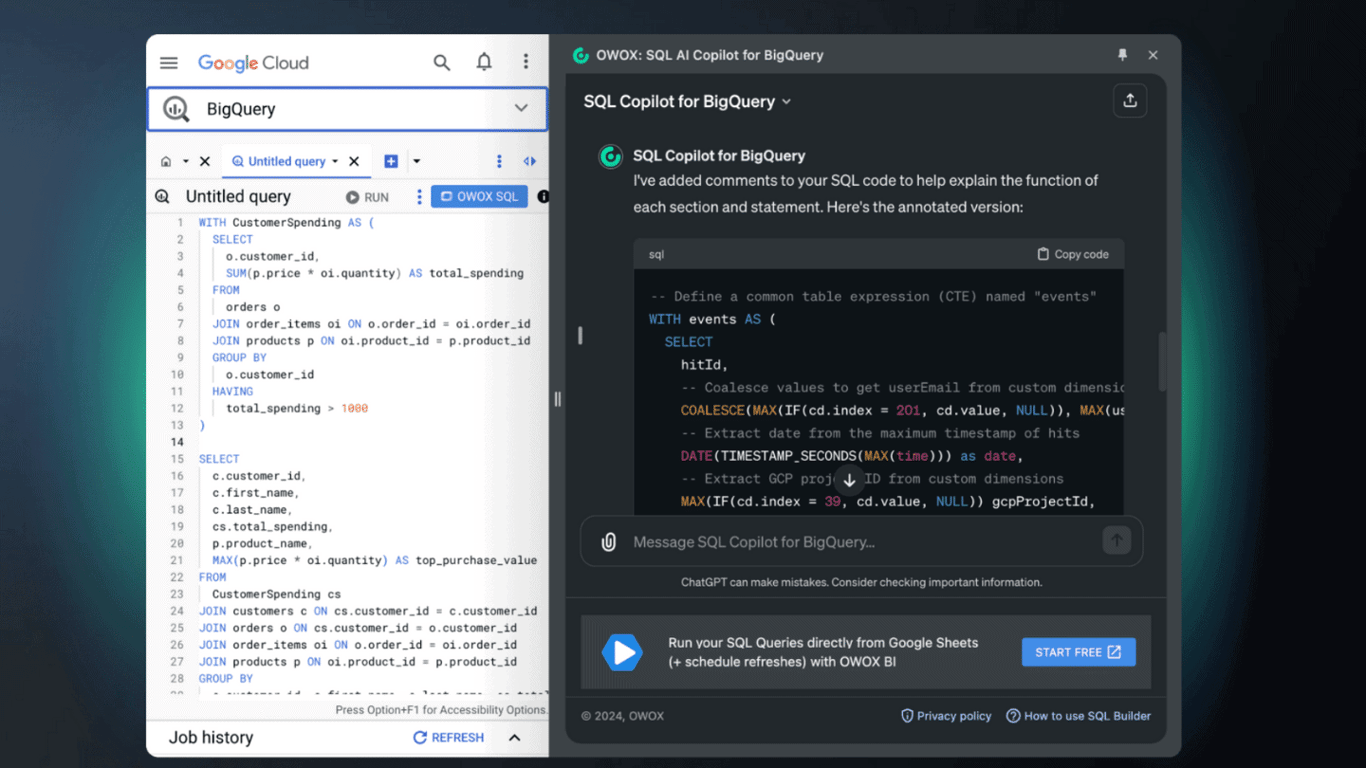Image resolution: width=1366 pixels, height=768 pixels.
Task: Close the Untitled query tab
Action: click(x=354, y=161)
